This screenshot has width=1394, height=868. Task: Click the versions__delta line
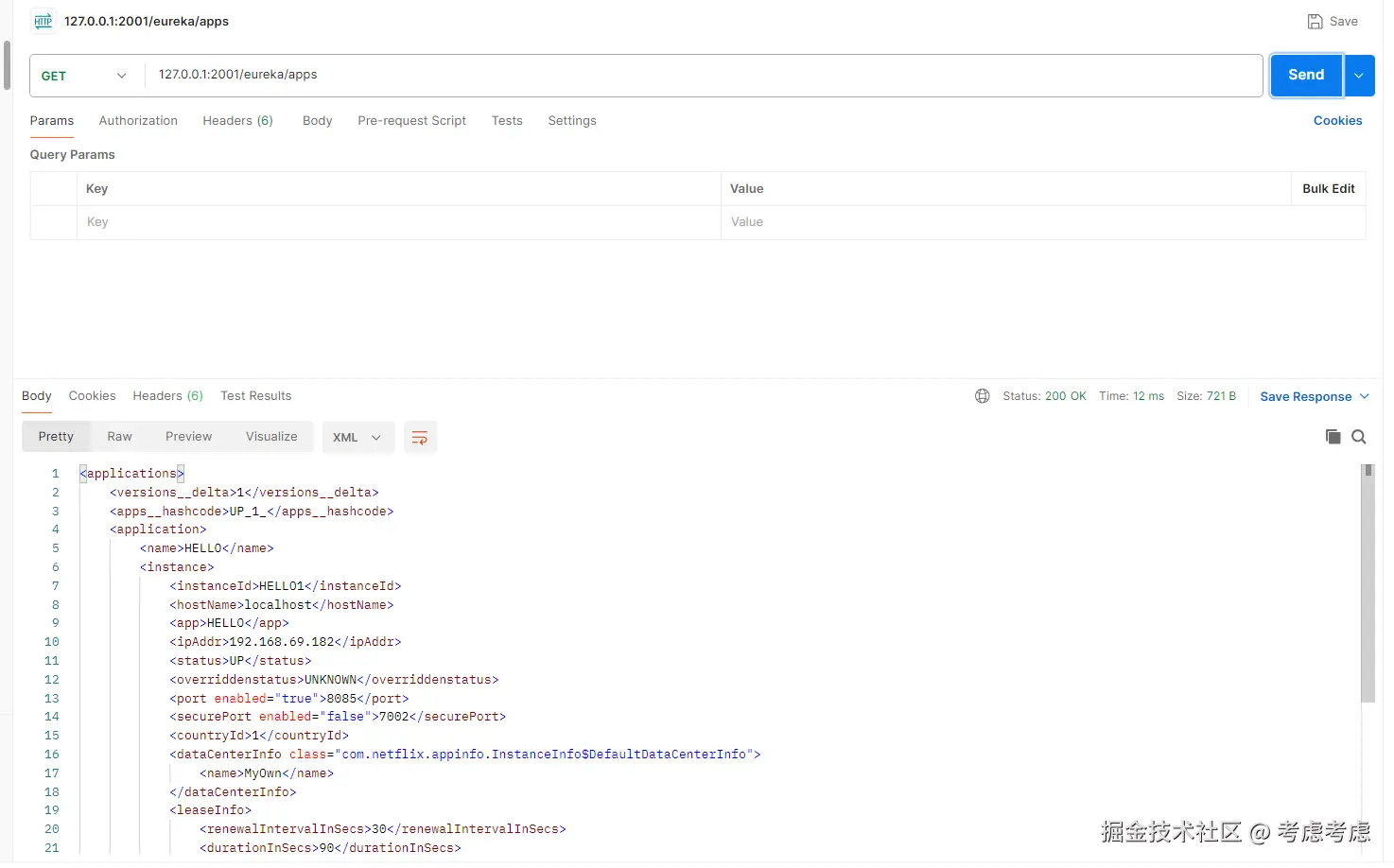pos(244,493)
